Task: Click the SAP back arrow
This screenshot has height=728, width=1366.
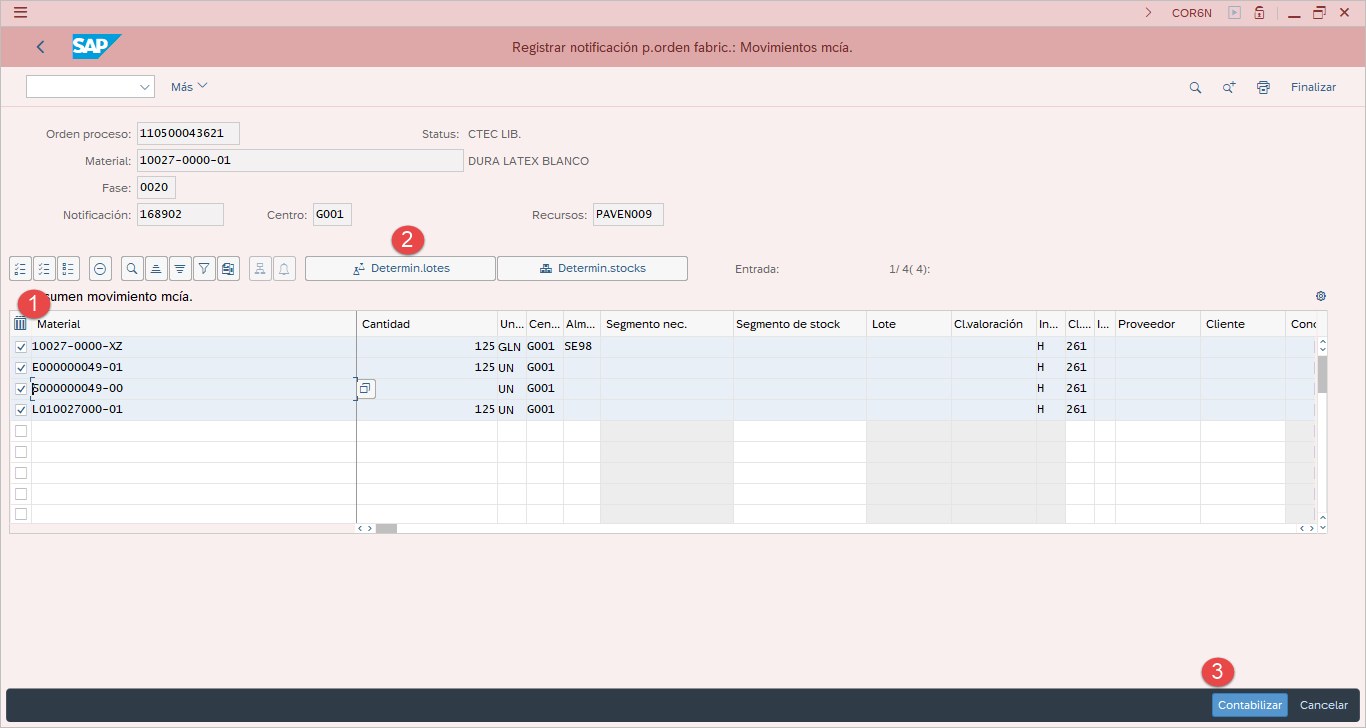Action: tap(41, 47)
